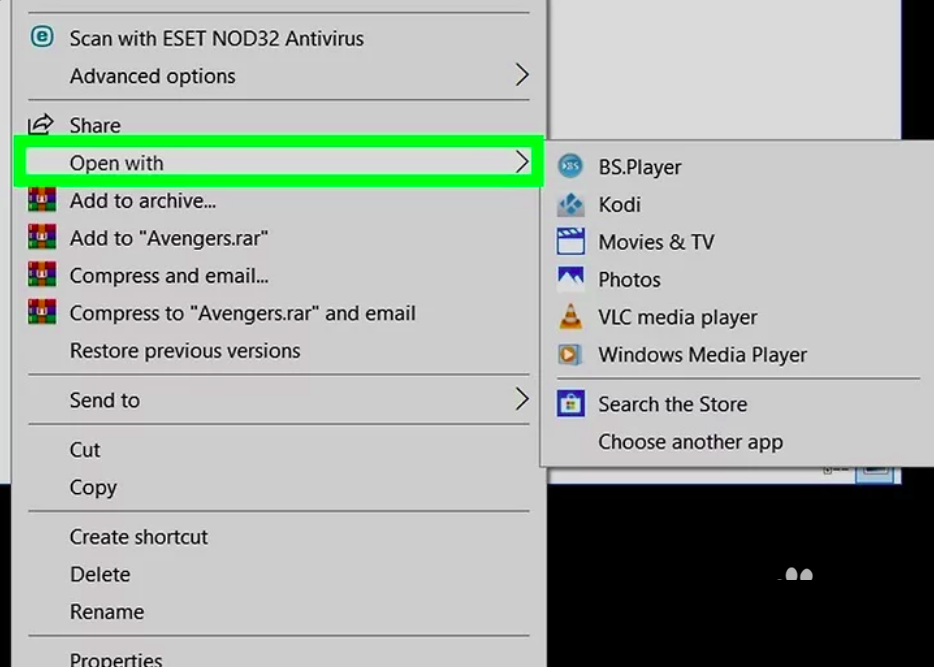934x667 pixels.
Task: Click the Movies & TV clapperboard icon
Action: 570,241
